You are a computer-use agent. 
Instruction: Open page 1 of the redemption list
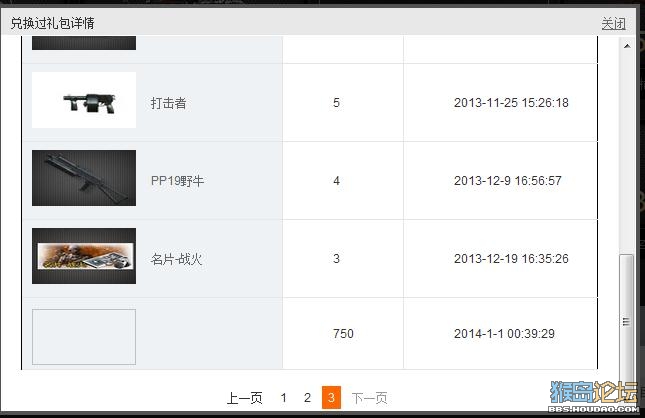pos(283,398)
